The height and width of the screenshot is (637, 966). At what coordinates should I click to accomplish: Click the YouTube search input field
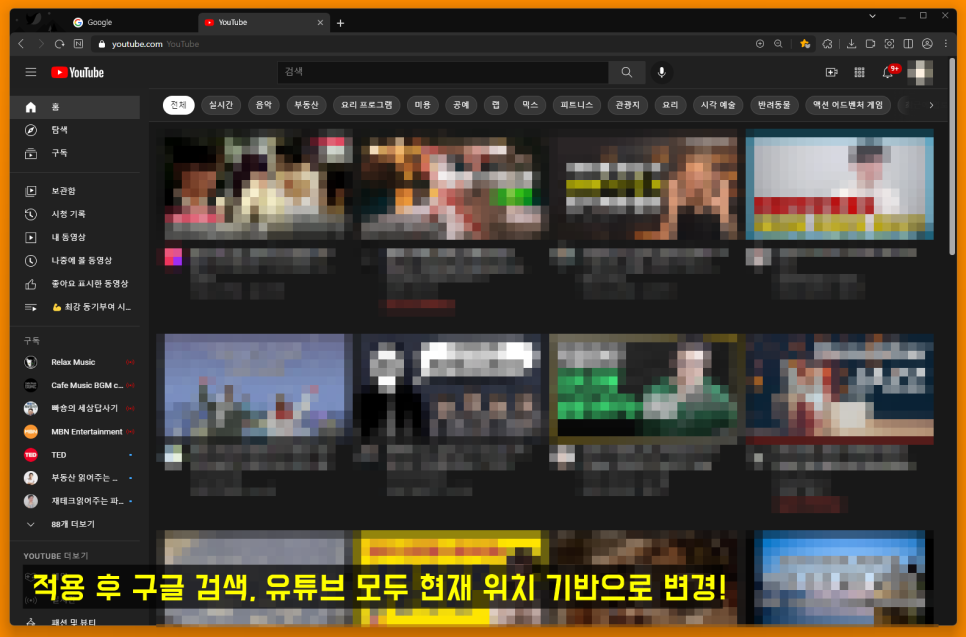442,72
